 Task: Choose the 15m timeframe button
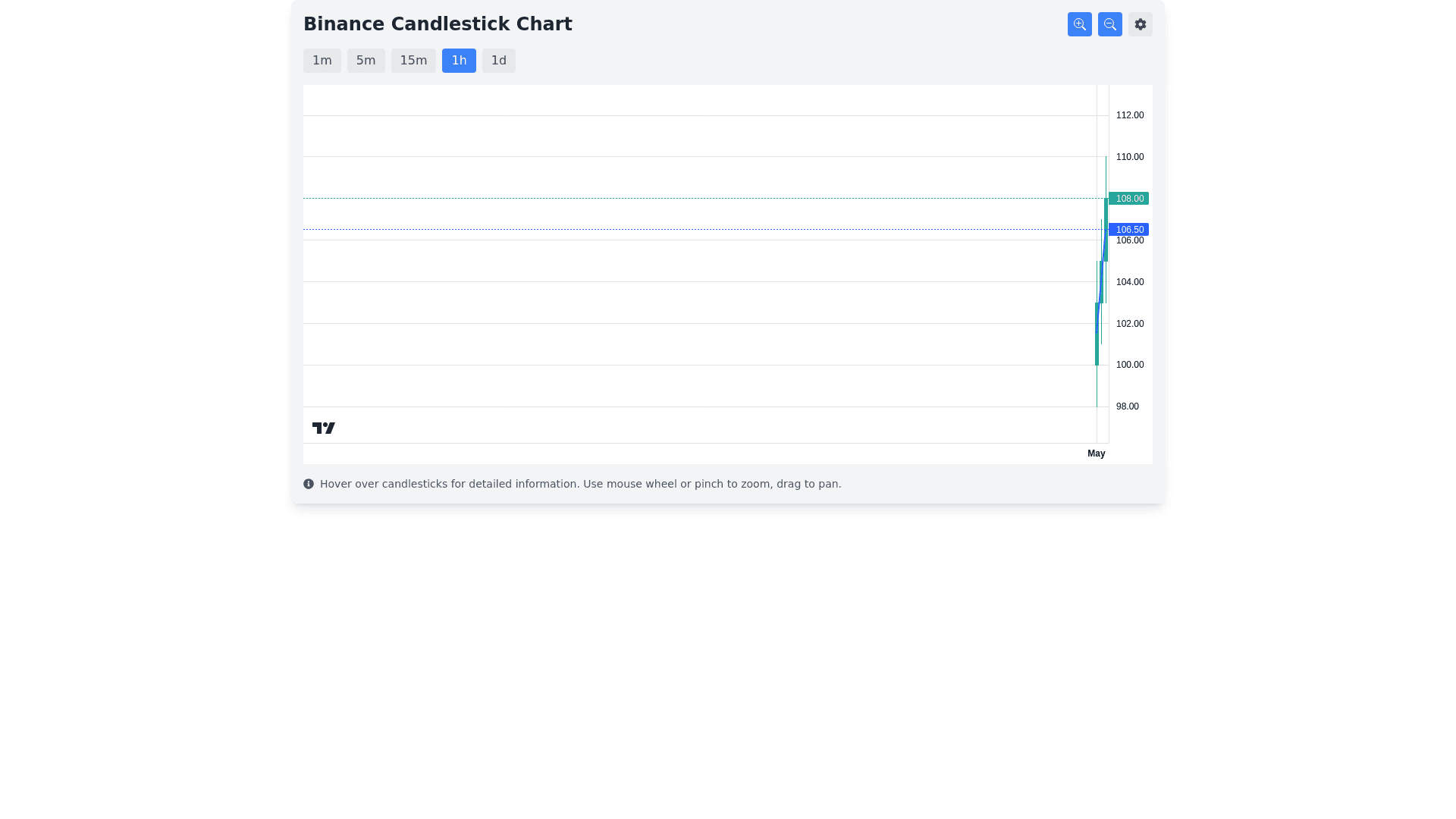(413, 61)
